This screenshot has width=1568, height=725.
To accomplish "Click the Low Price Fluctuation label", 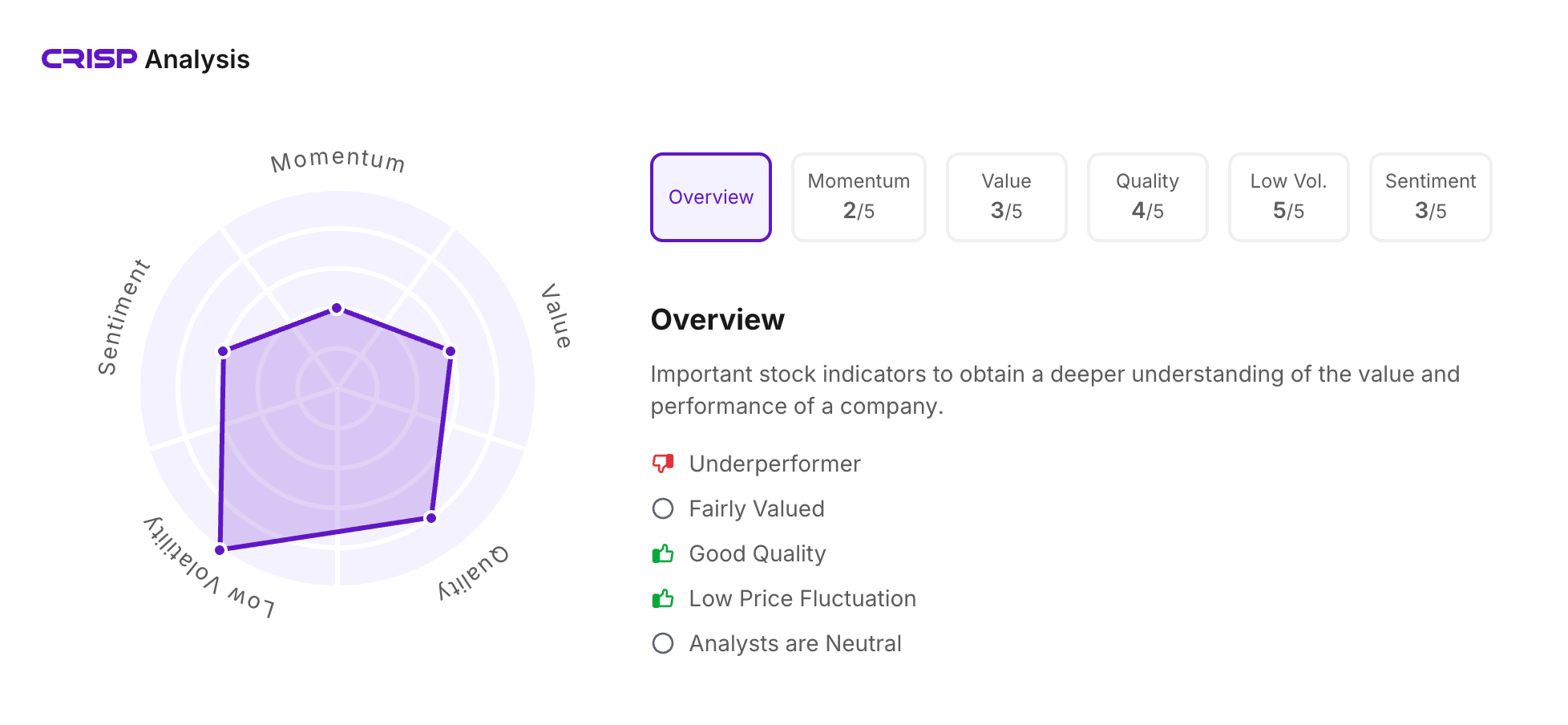I will (x=802, y=598).
